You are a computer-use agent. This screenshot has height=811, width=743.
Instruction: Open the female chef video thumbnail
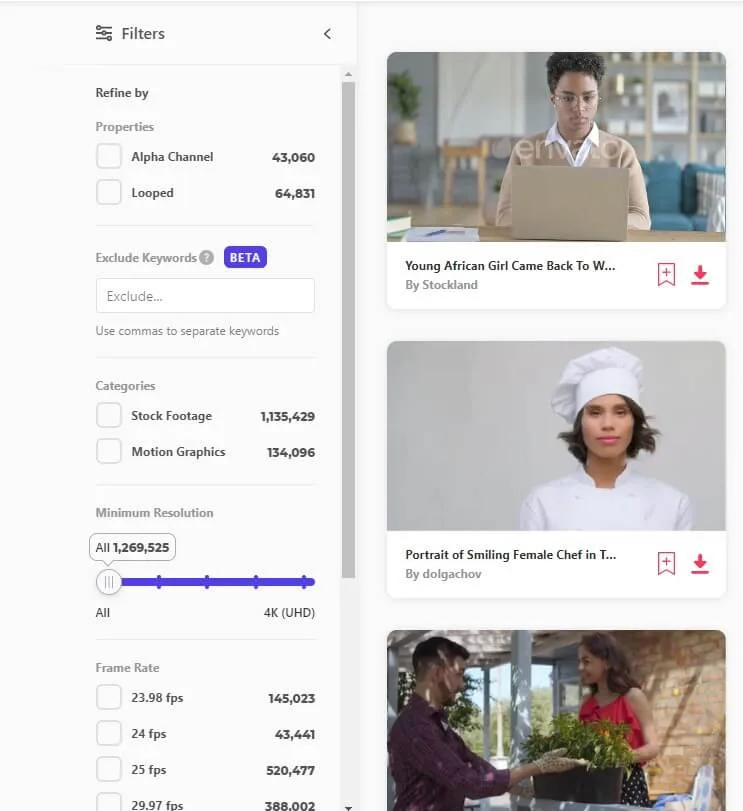[x=556, y=435]
